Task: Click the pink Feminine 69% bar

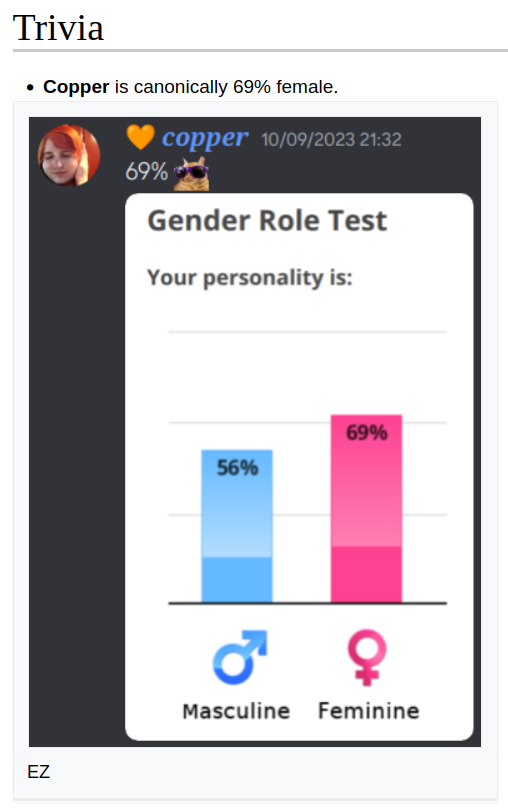Action: tap(366, 509)
